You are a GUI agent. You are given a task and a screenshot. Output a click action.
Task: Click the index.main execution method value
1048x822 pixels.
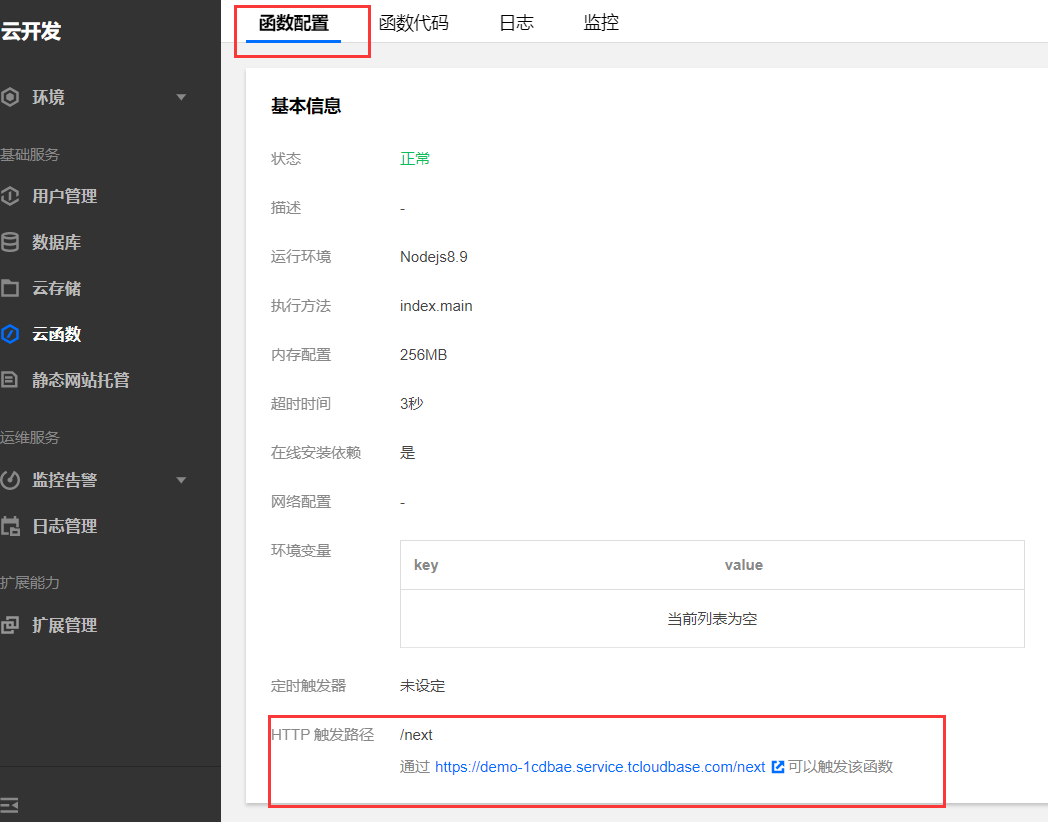coord(436,305)
